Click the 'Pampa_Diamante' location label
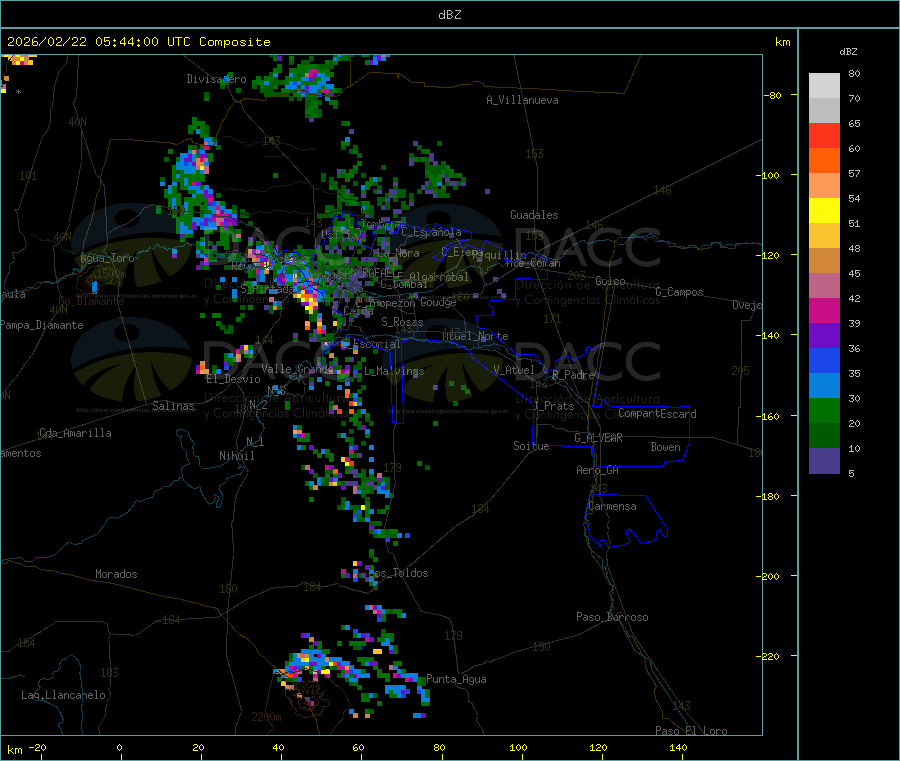This screenshot has width=900, height=761. [x=42, y=325]
